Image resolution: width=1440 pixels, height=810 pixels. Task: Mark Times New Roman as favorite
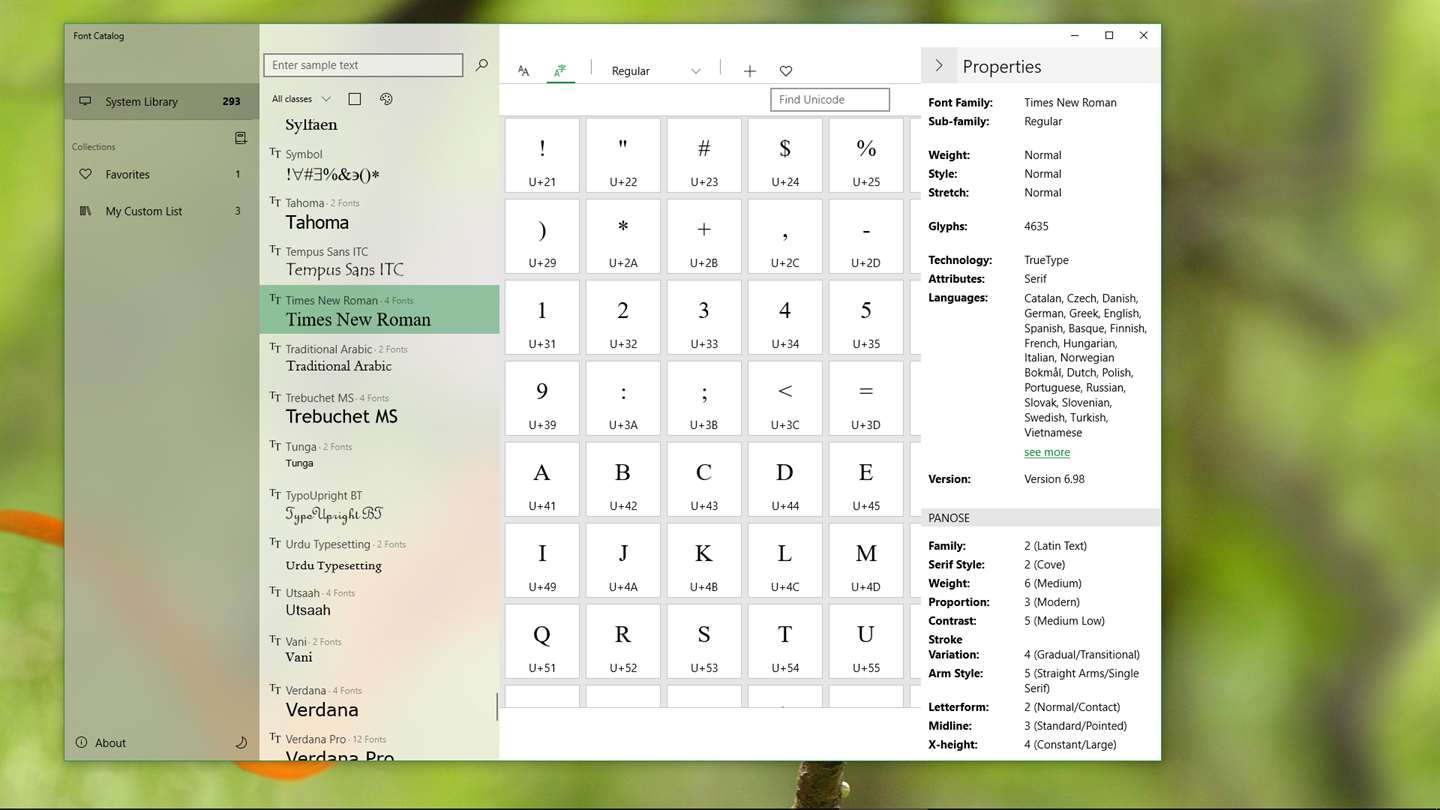pos(786,71)
